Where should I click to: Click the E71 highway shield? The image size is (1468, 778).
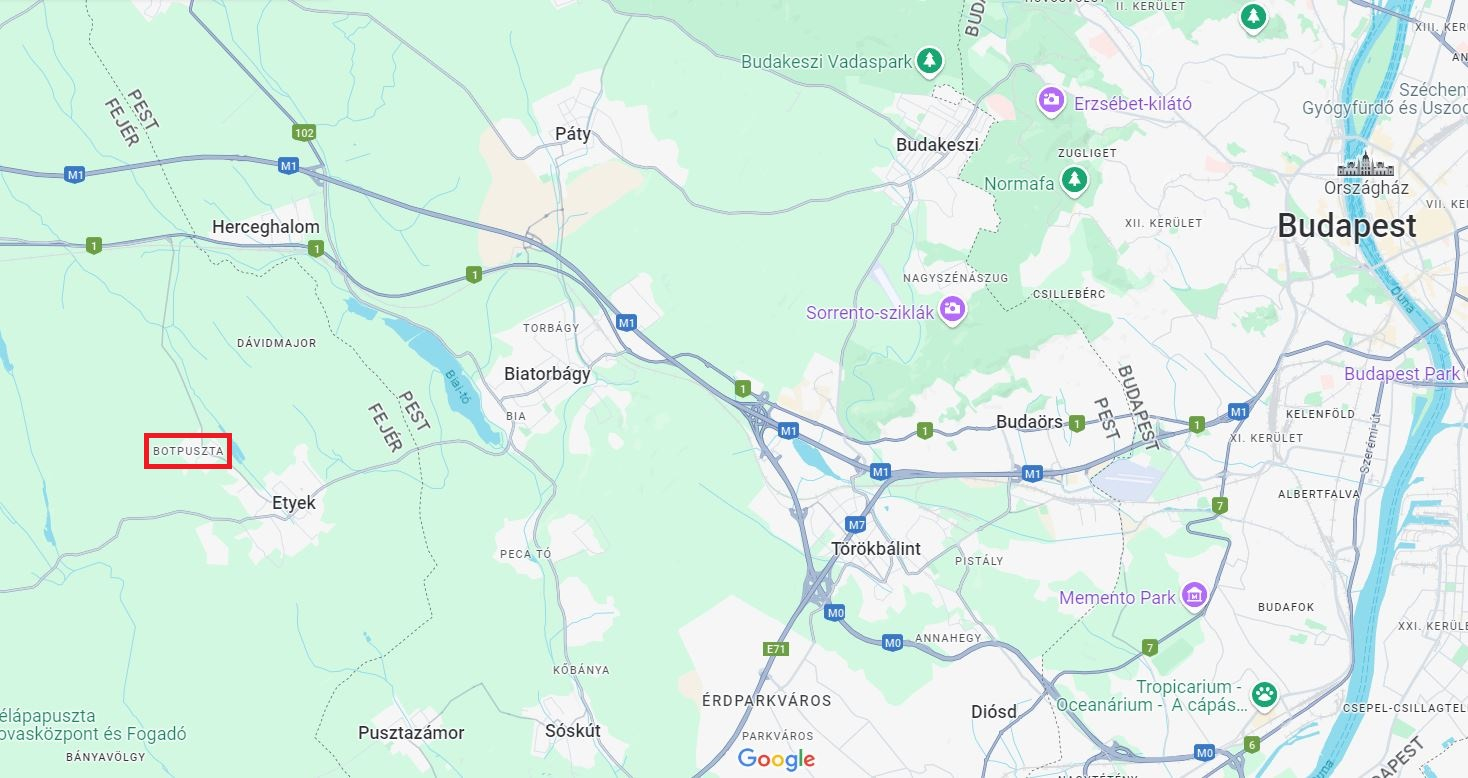coord(775,649)
